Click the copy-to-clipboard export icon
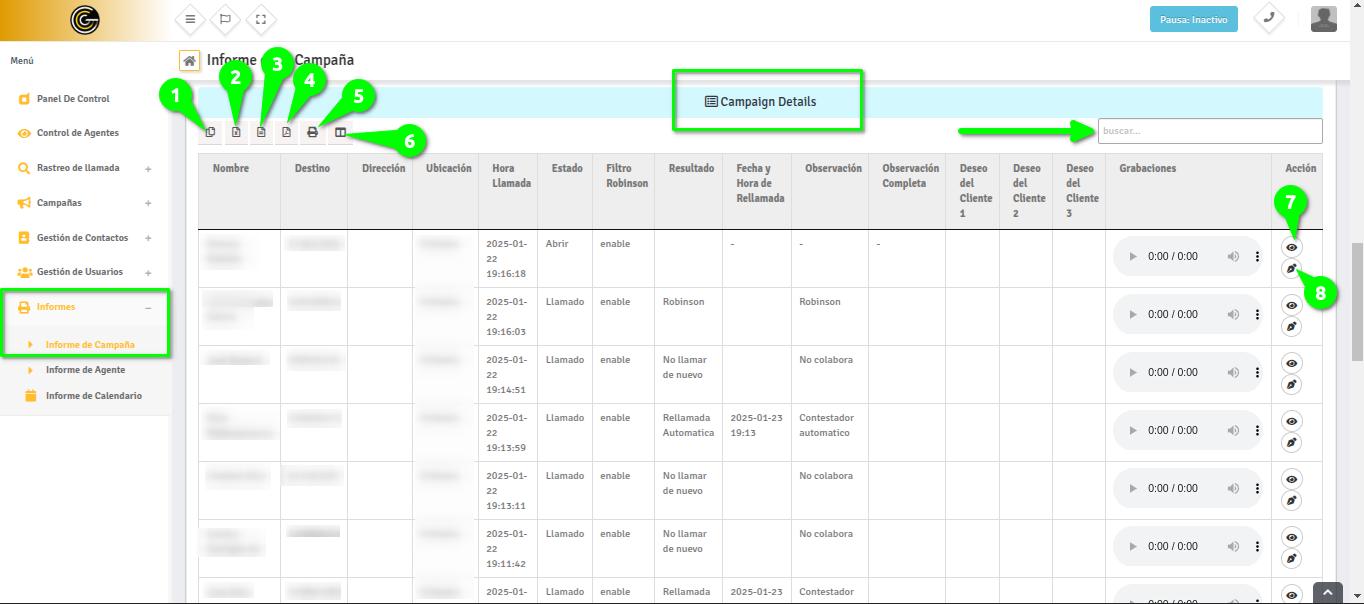This screenshot has width=1364, height=604. coord(210,132)
